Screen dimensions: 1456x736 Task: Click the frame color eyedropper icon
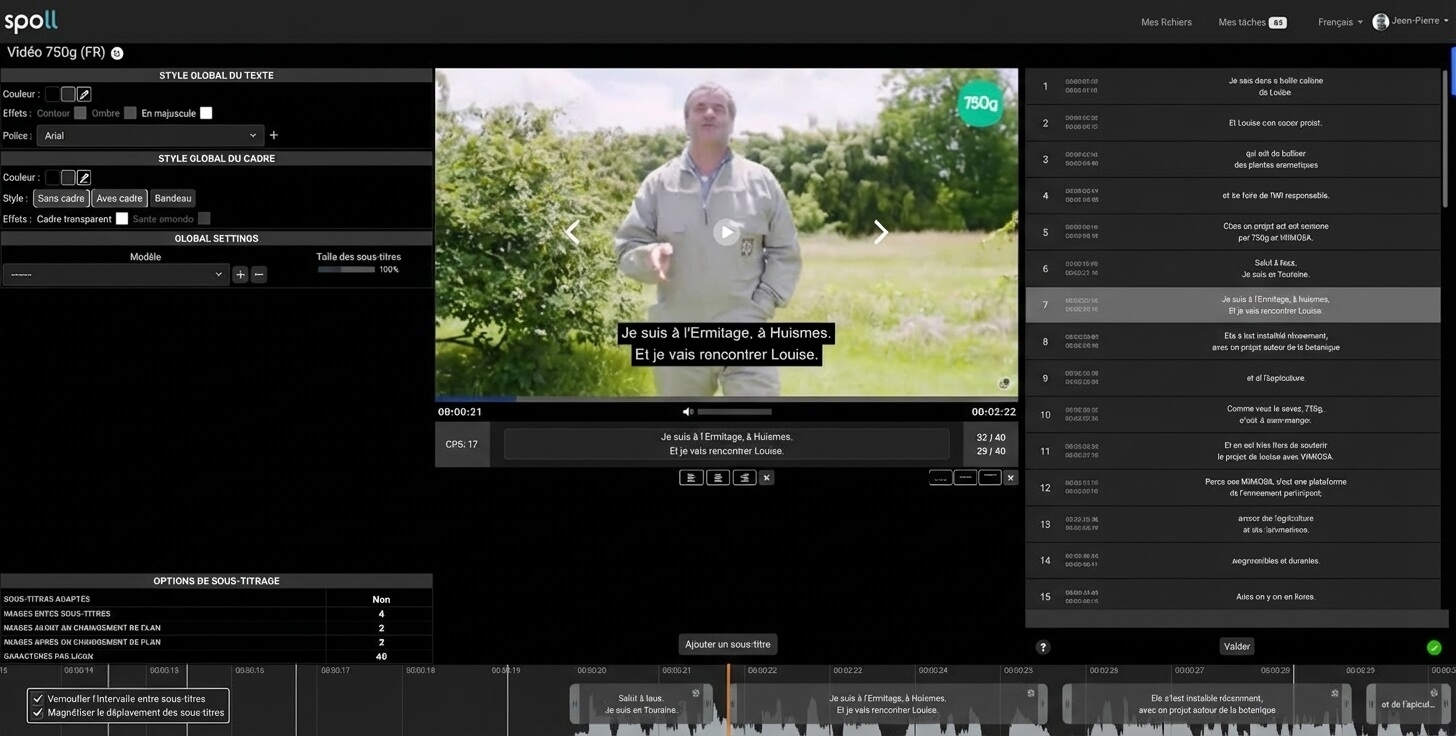click(x=84, y=177)
